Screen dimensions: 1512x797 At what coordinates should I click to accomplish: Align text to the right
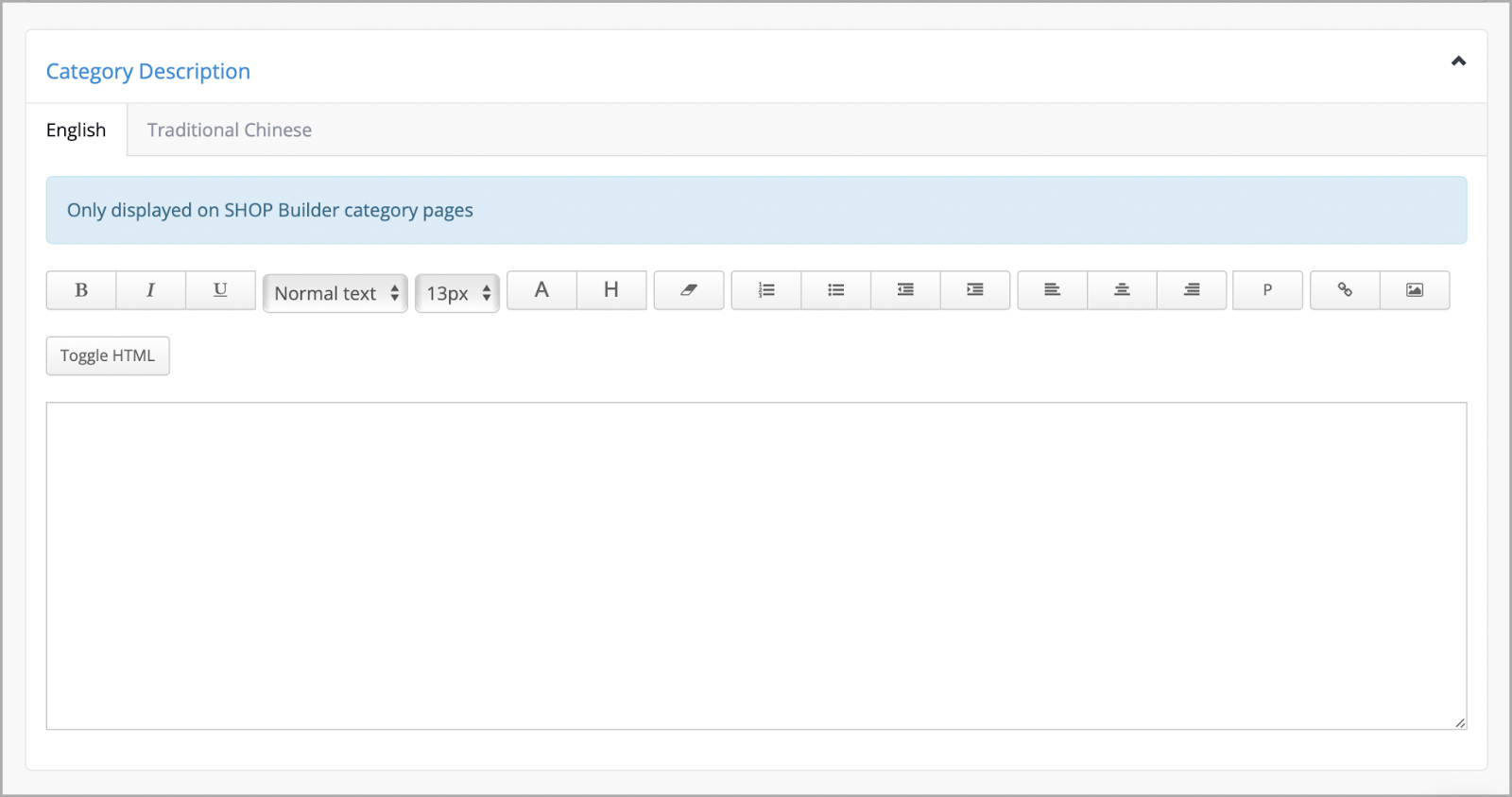[x=1192, y=290]
